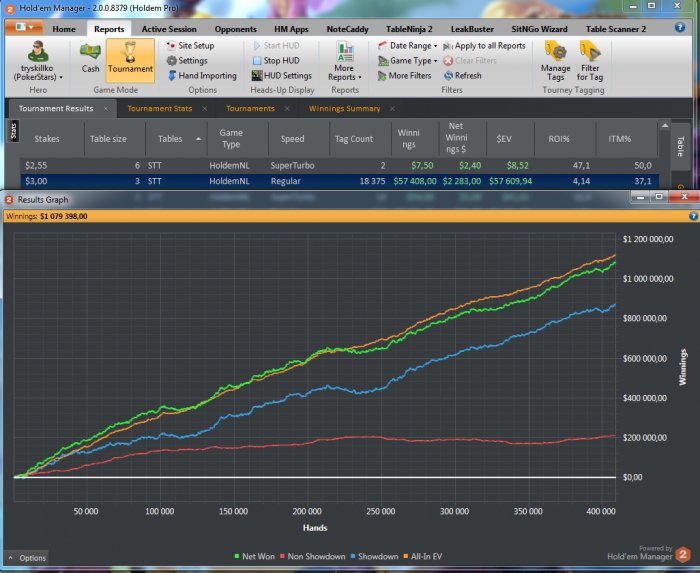700x573 pixels.
Task: Select the Tournament game mode icon
Action: (130, 58)
